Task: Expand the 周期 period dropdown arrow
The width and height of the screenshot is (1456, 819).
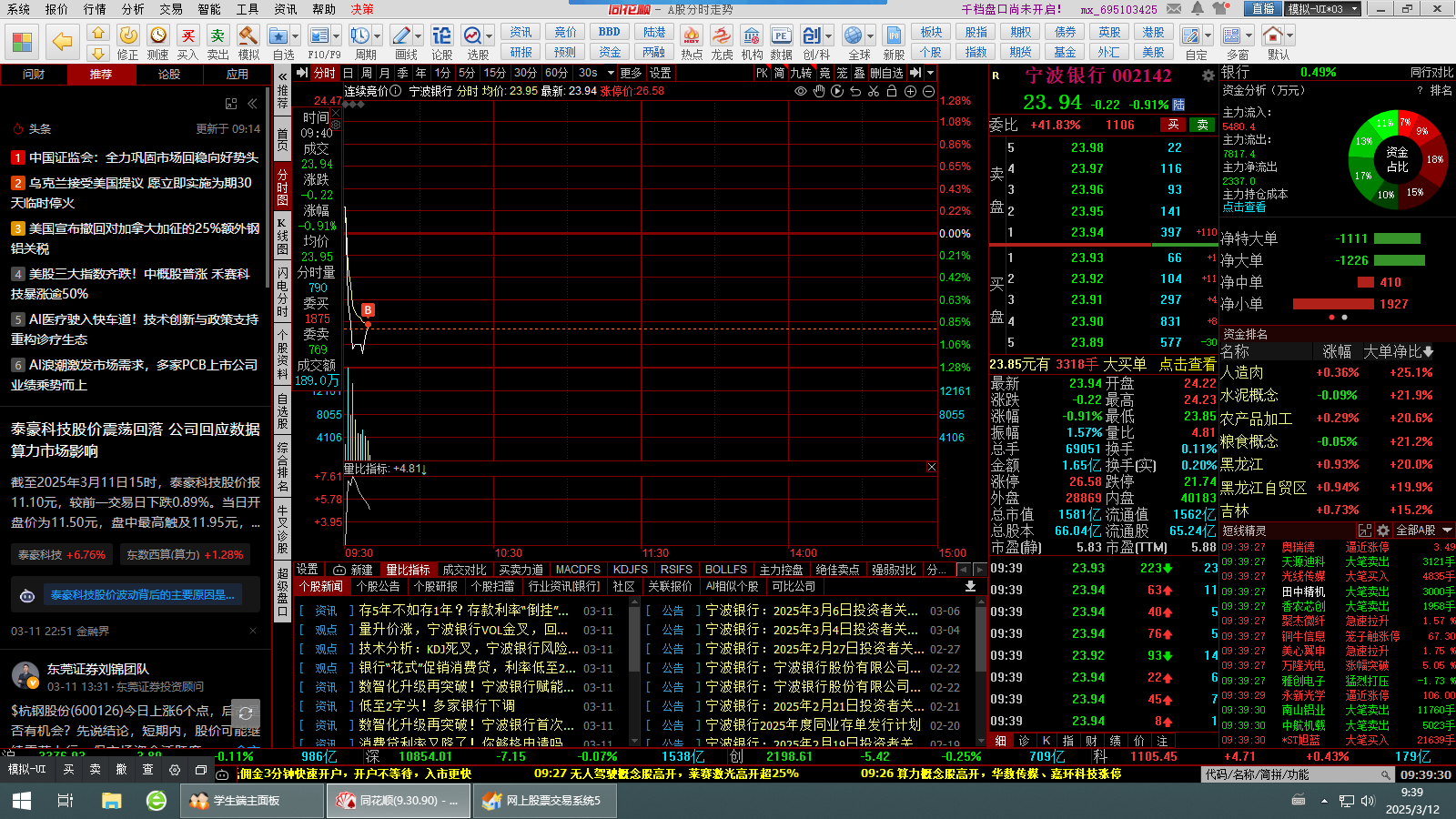Action: pos(377,36)
